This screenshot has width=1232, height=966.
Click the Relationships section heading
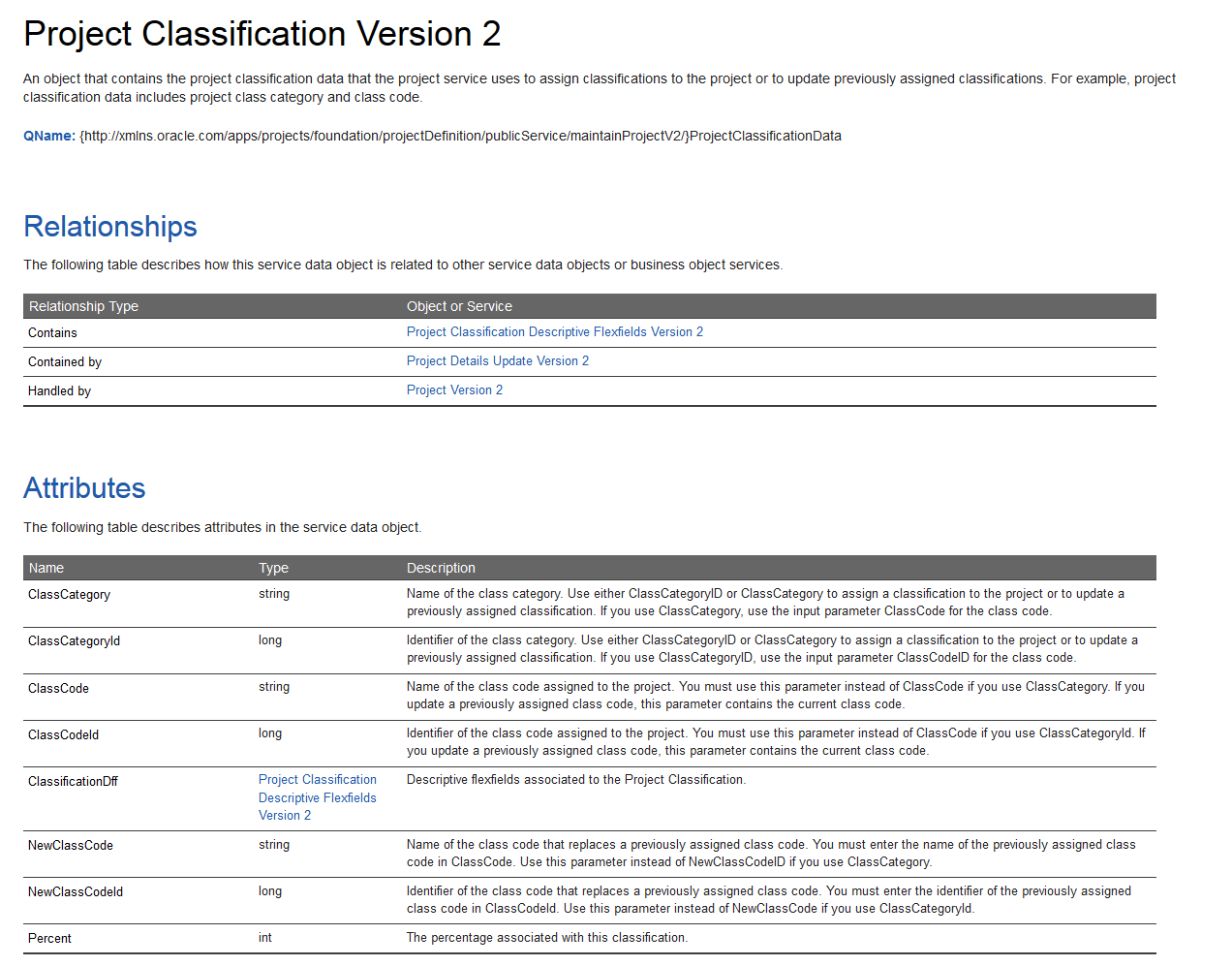point(110,227)
